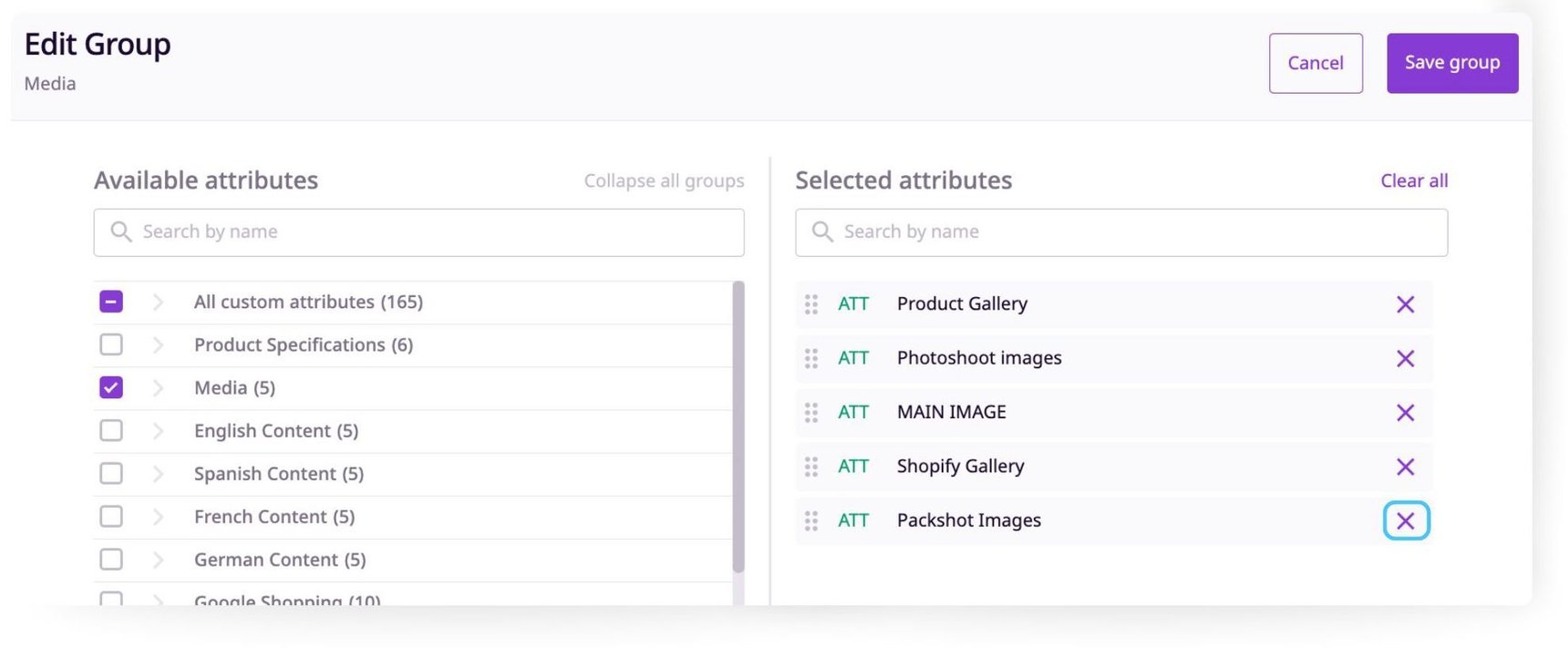Viewport: 1568px width, 648px height.
Task: Expand the Spanish Content group chevron
Action: [x=158, y=473]
